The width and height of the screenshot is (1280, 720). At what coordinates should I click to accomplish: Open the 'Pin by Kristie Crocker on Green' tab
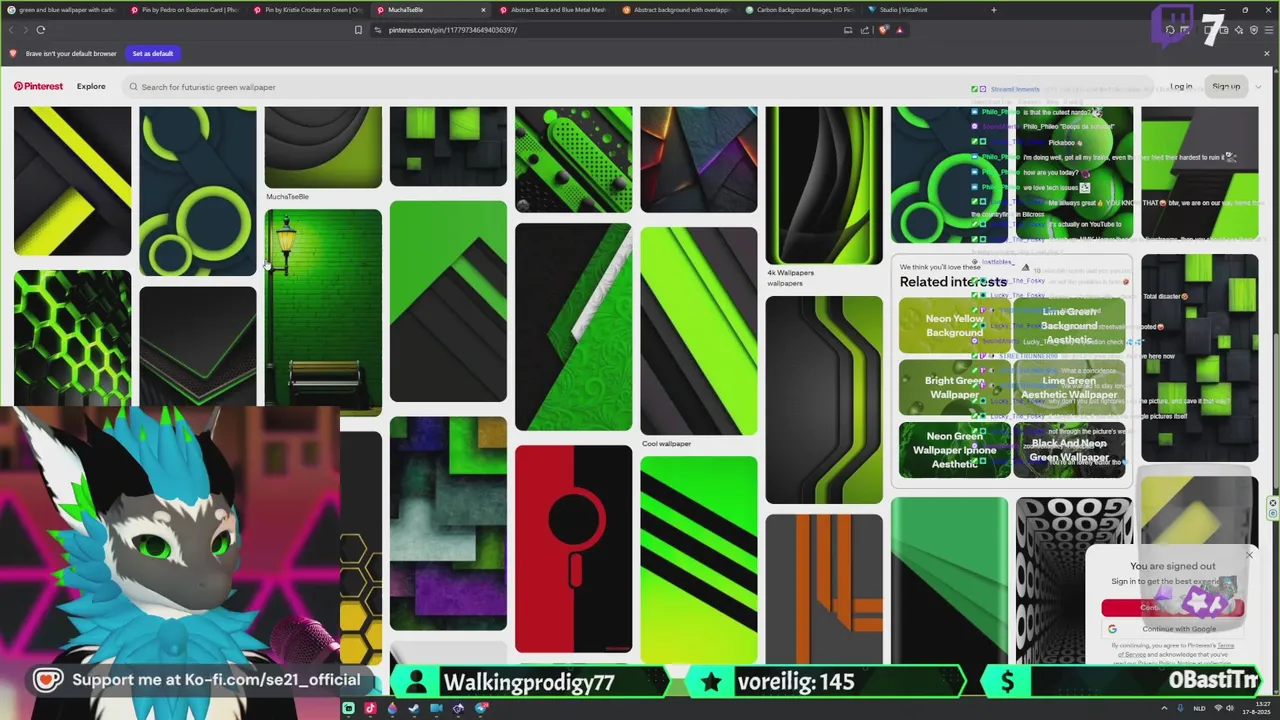(307, 10)
